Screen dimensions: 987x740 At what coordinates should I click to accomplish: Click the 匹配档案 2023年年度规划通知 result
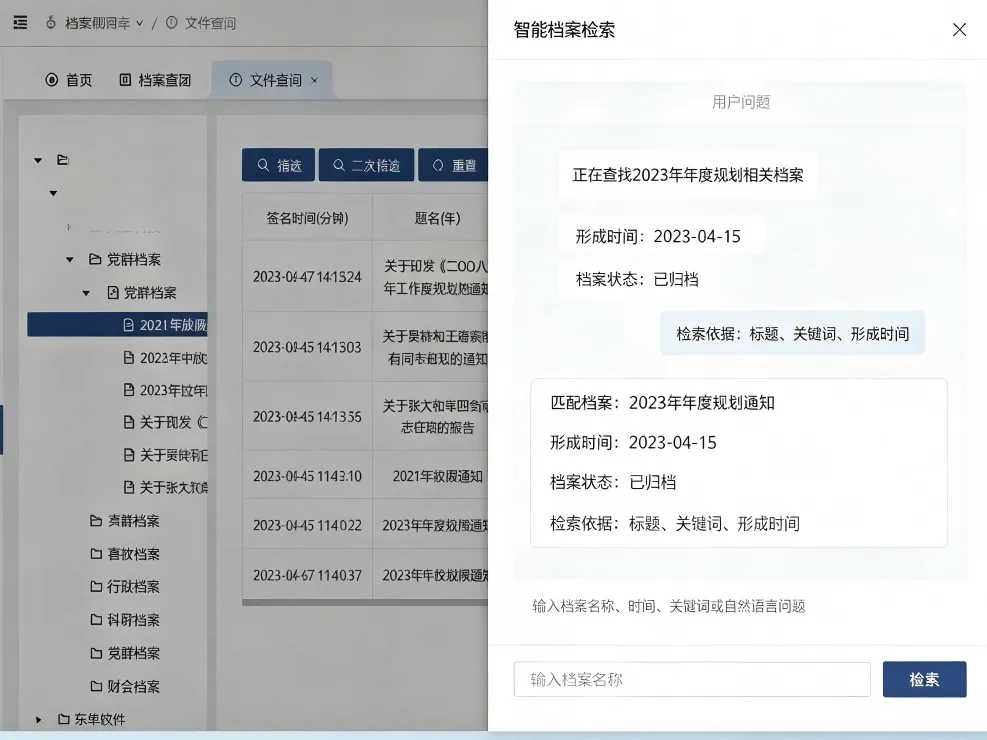[662, 403]
